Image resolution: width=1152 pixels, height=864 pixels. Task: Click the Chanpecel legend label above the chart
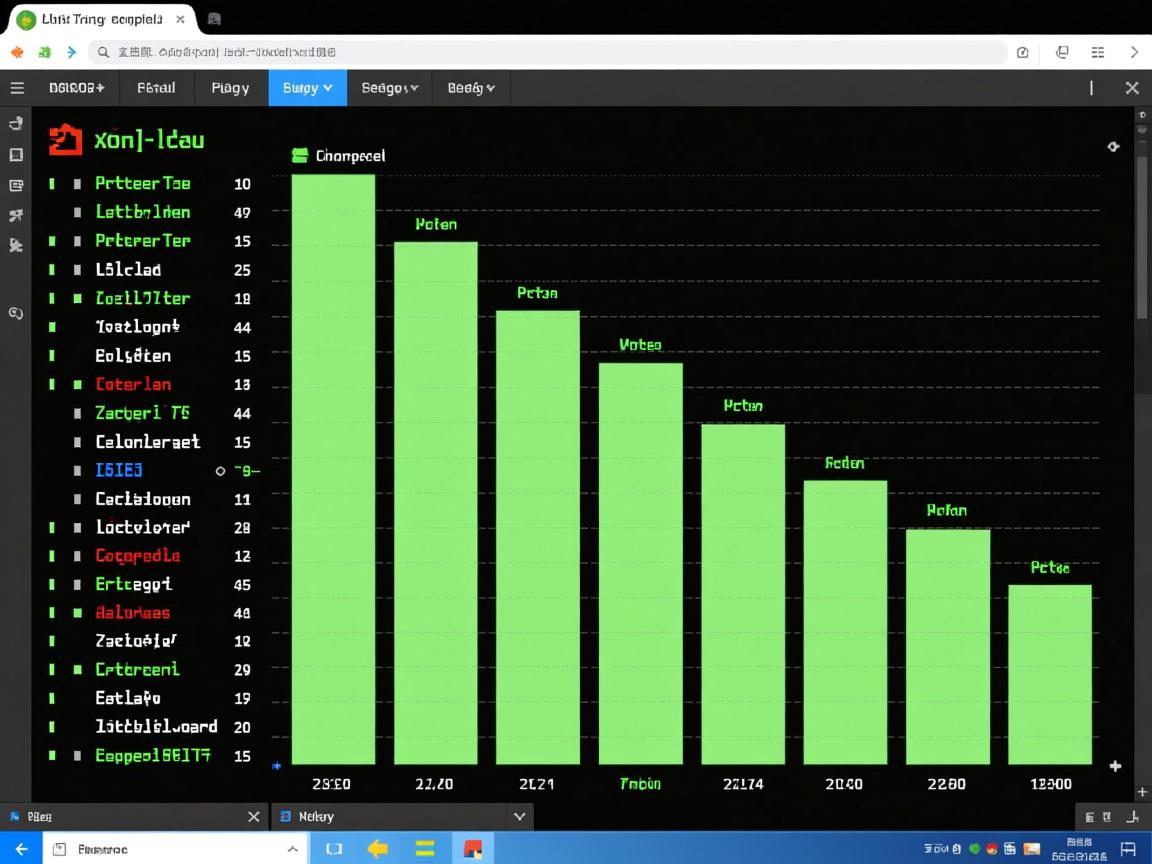[x=350, y=156]
